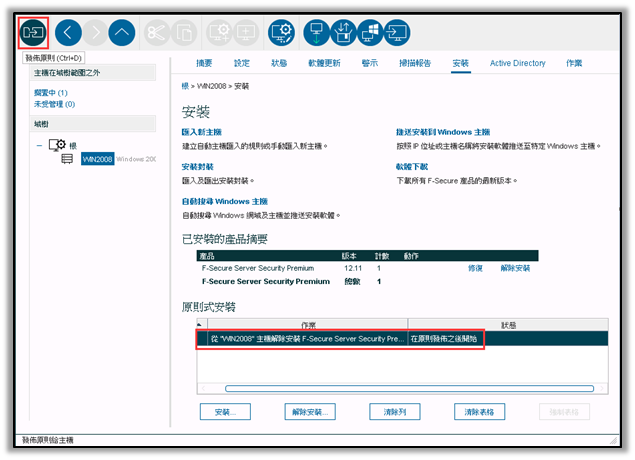Click the server icon beside WIN2008
Screen dimensions: 635x460
tap(67, 159)
